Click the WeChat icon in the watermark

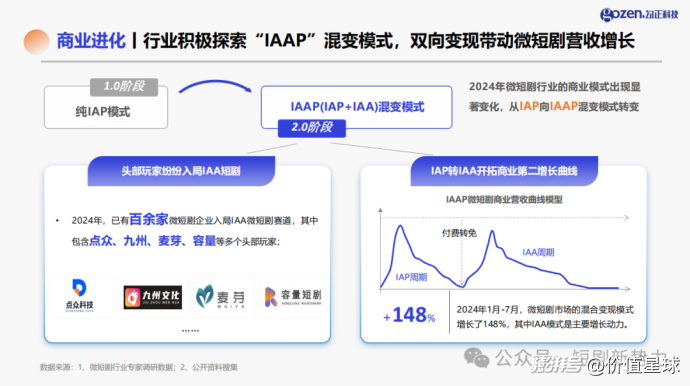(477, 357)
